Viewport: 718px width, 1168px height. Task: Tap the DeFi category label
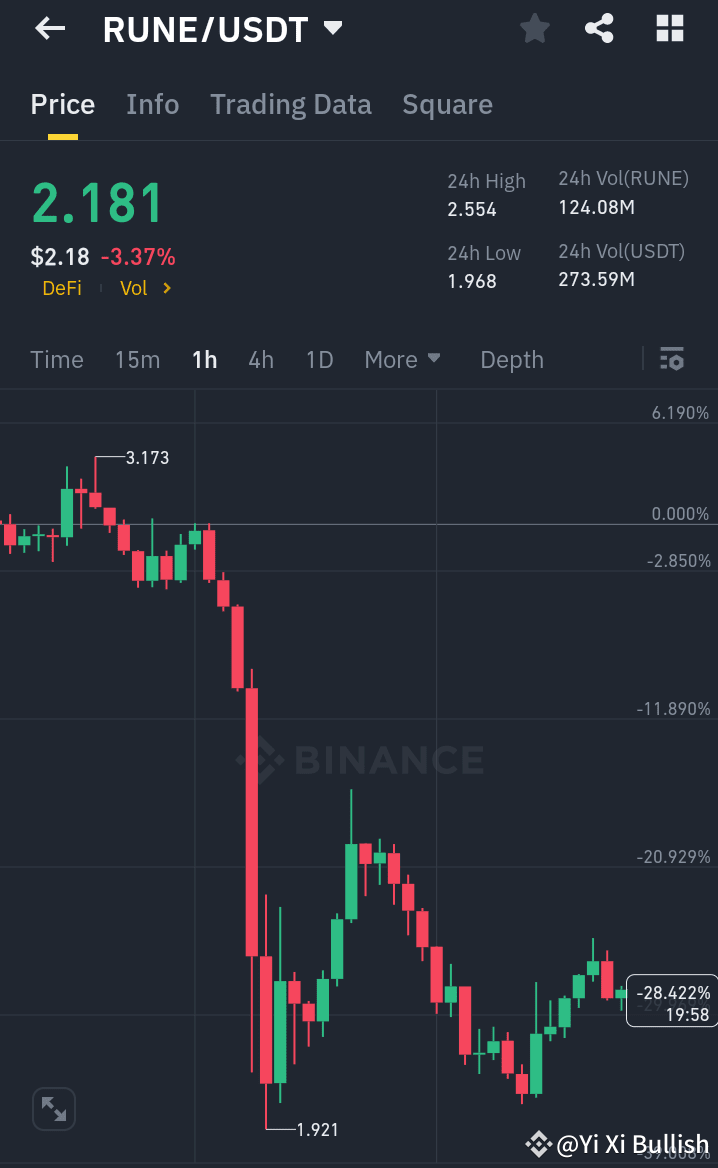click(x=61, y=288)
